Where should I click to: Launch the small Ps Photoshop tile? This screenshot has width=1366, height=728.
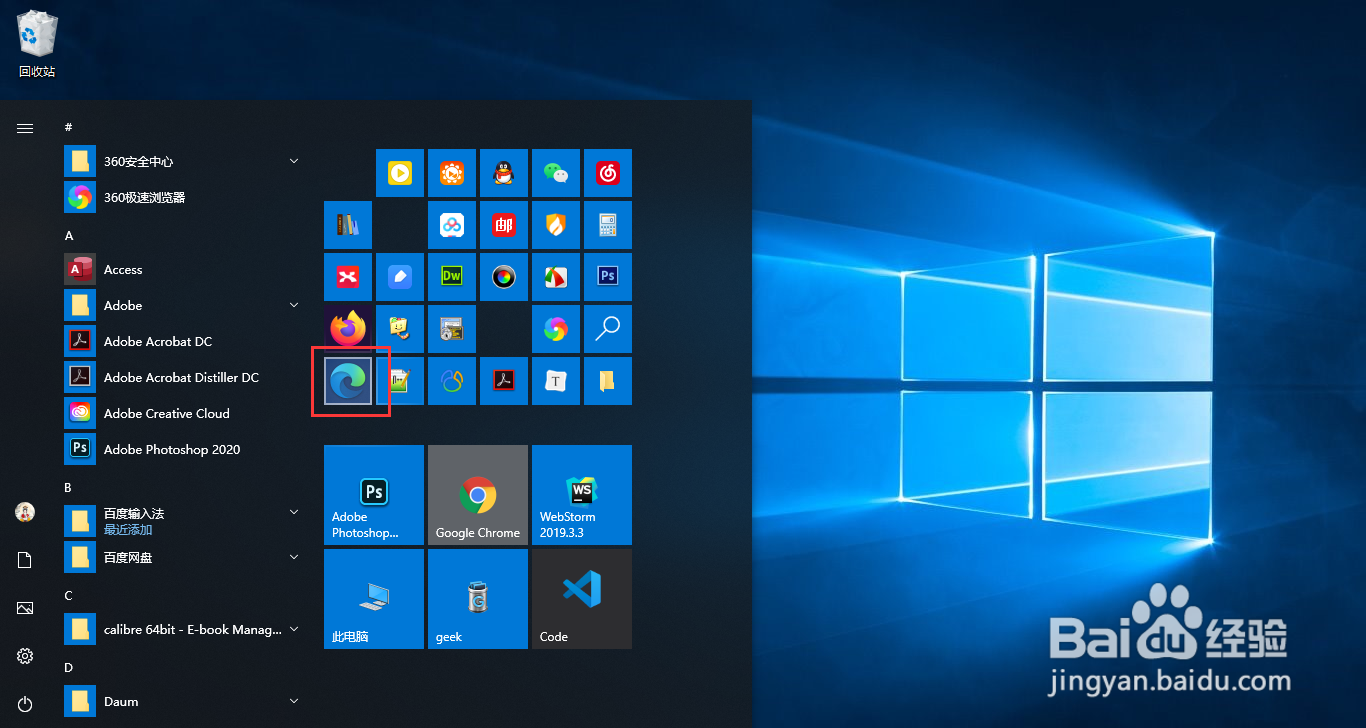click(x=608, y=277)
